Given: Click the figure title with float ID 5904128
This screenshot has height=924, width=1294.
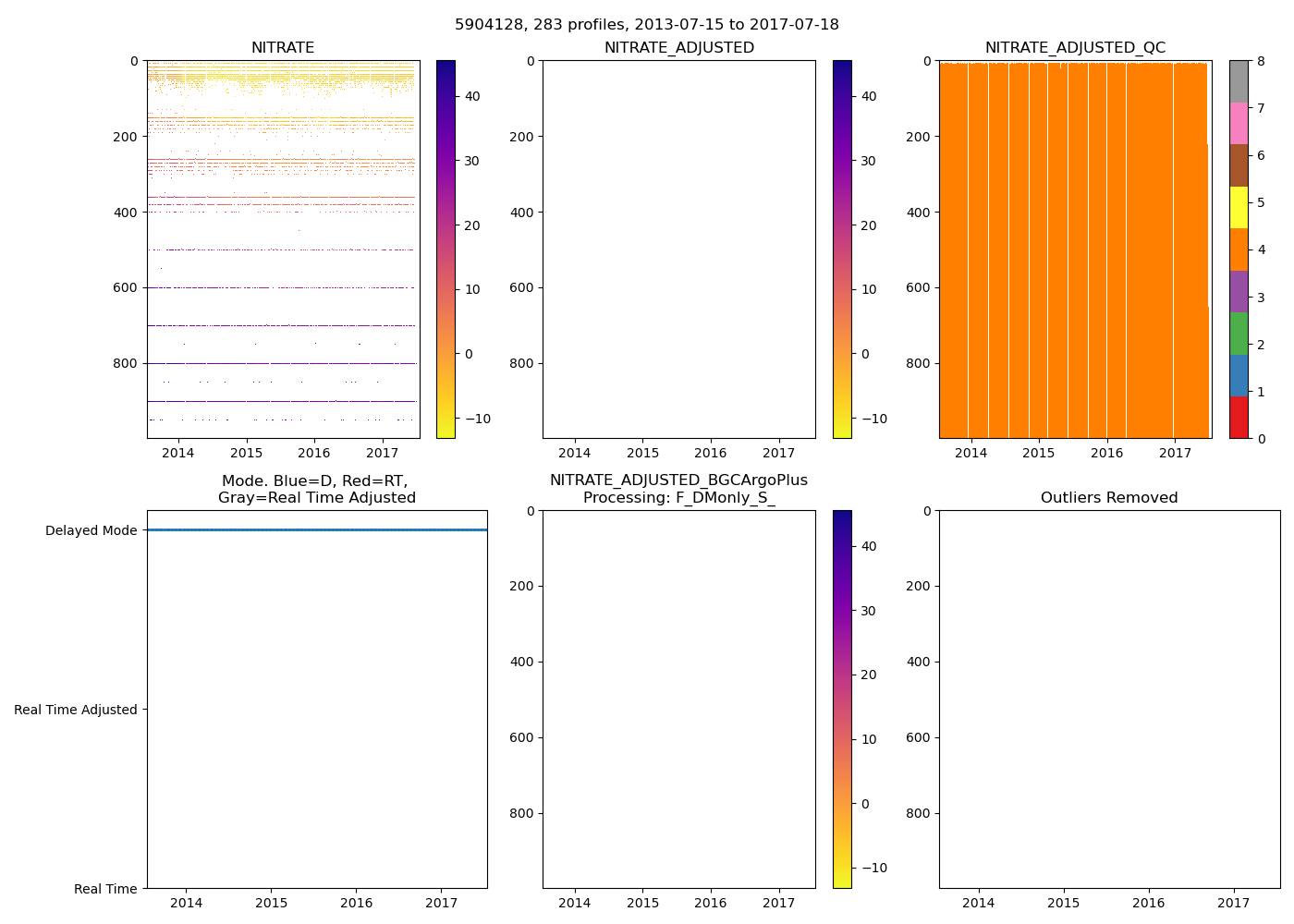Looking at the screenshot, I should [647, 25].
